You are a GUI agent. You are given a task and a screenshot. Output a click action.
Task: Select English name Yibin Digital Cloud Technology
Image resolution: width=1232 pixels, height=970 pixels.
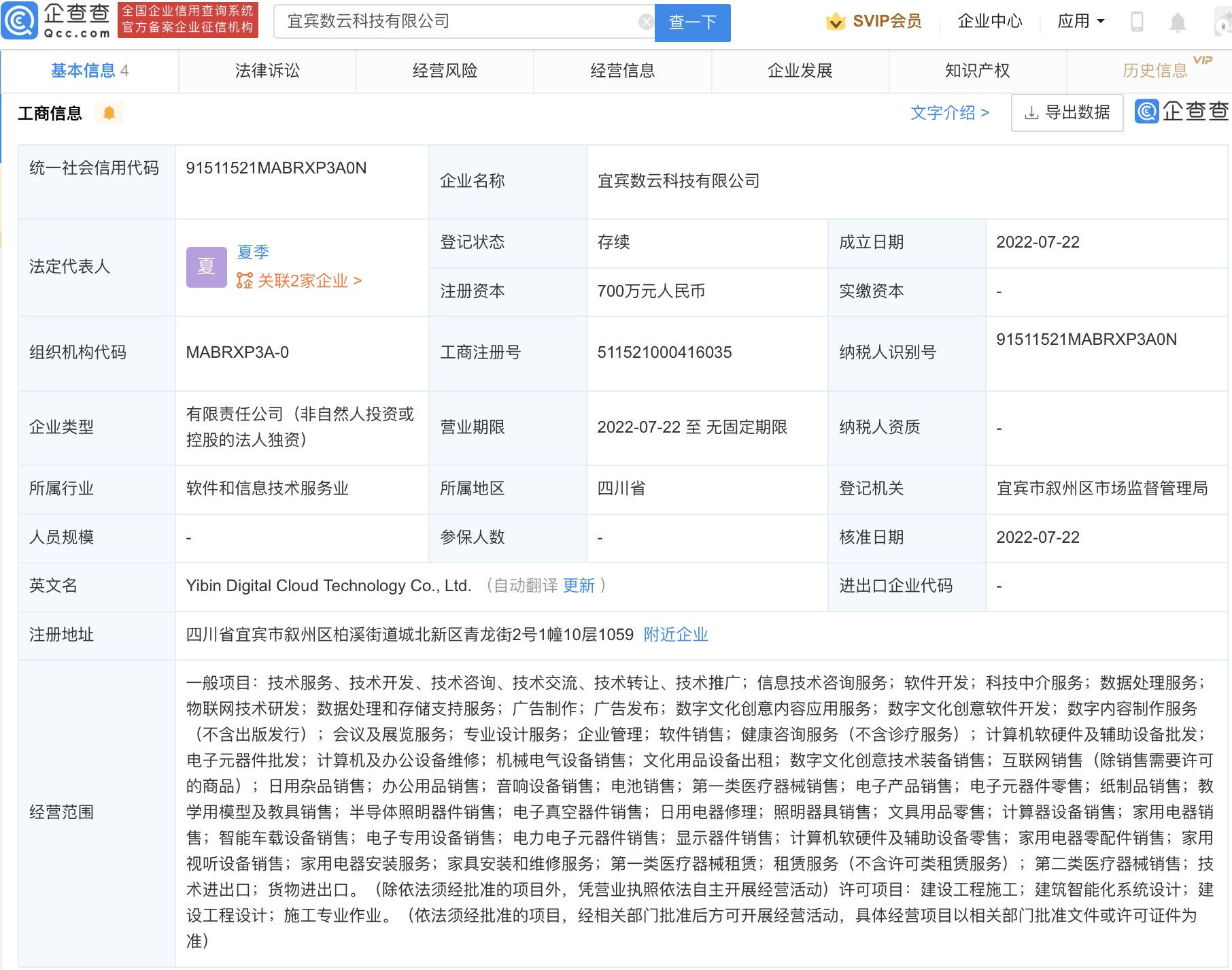pos(328,586)
